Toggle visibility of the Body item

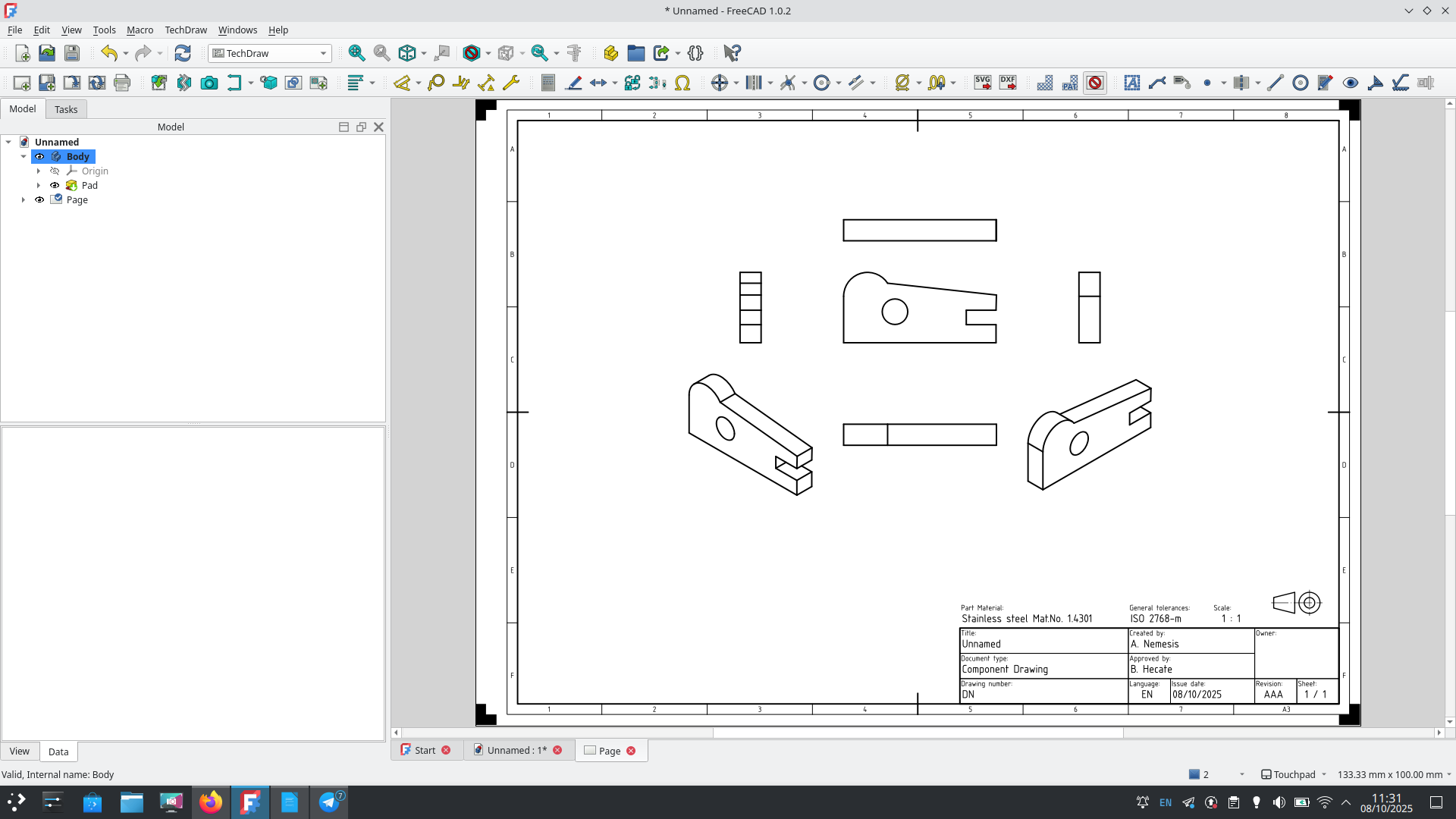(x=39, y=156)
